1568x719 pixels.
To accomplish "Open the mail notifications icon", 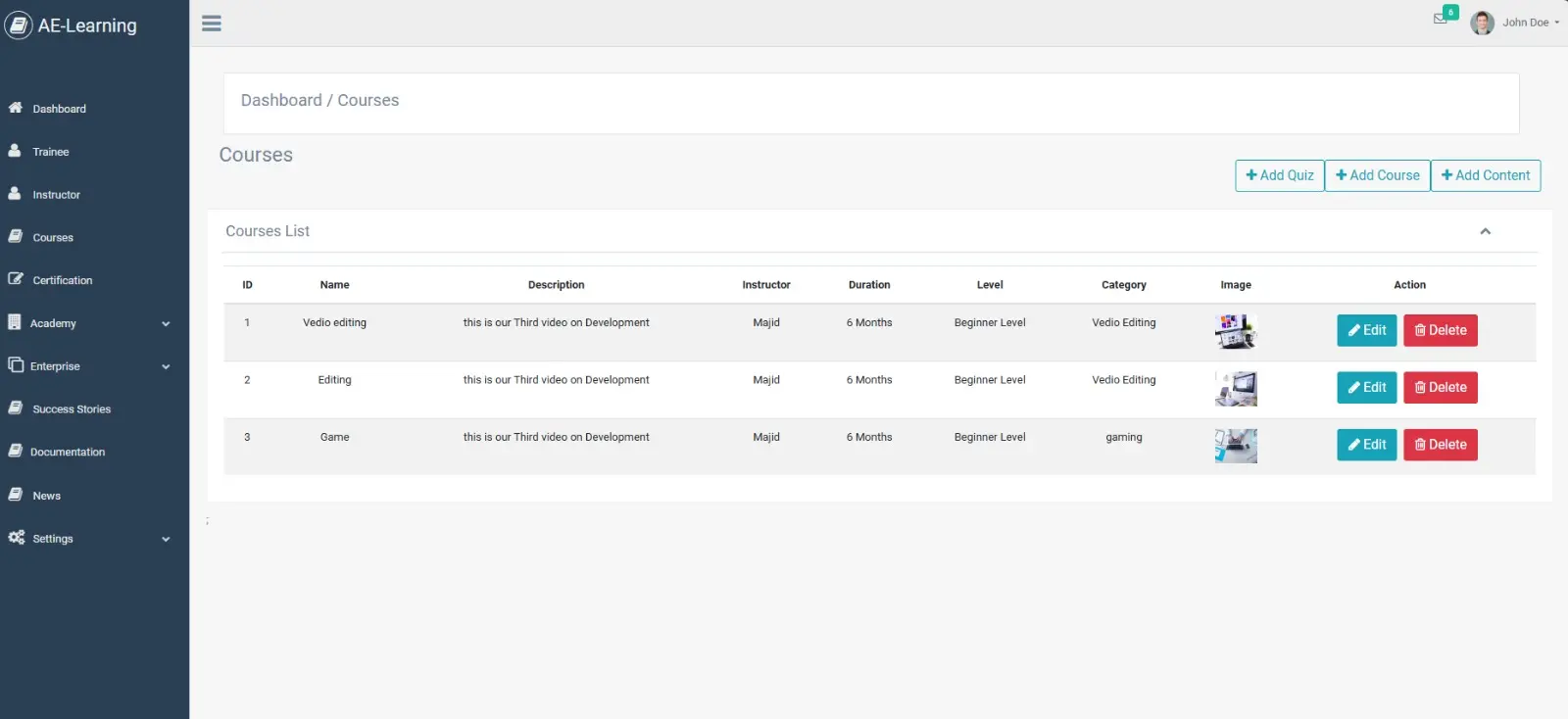I will click(1440, 19).
